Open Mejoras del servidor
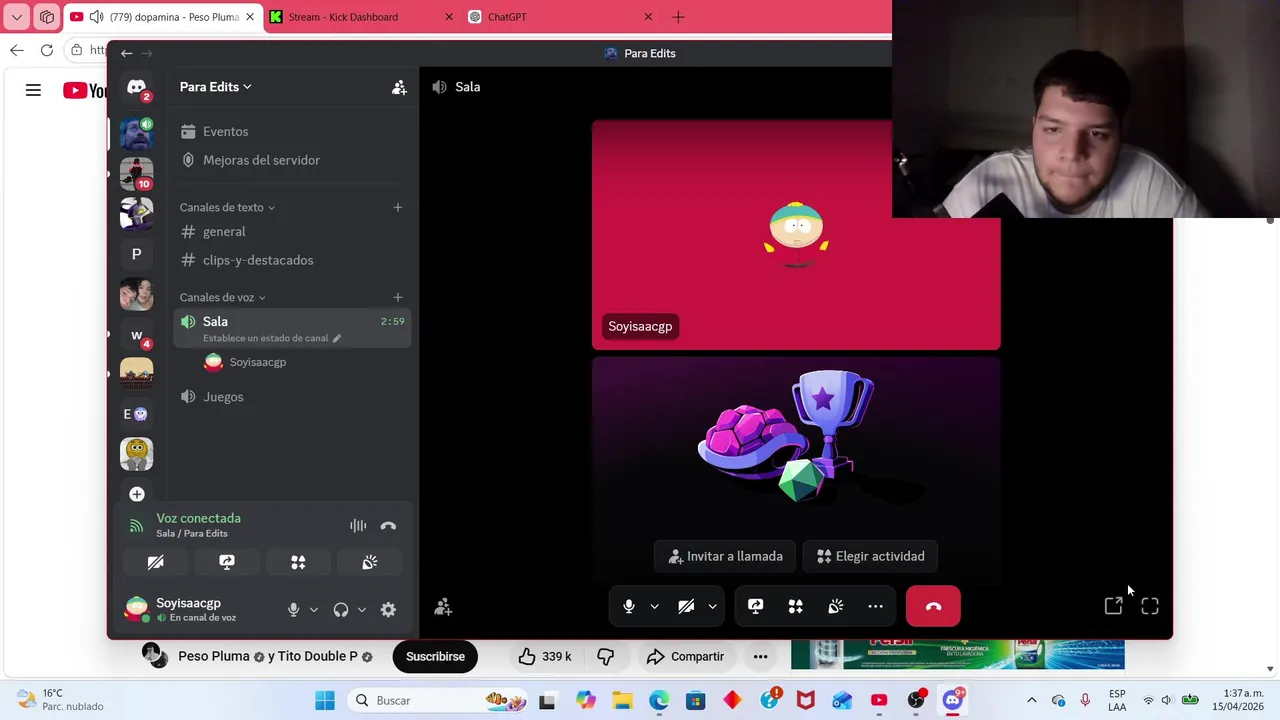1280x720 pixels. (x=292, y=160)
